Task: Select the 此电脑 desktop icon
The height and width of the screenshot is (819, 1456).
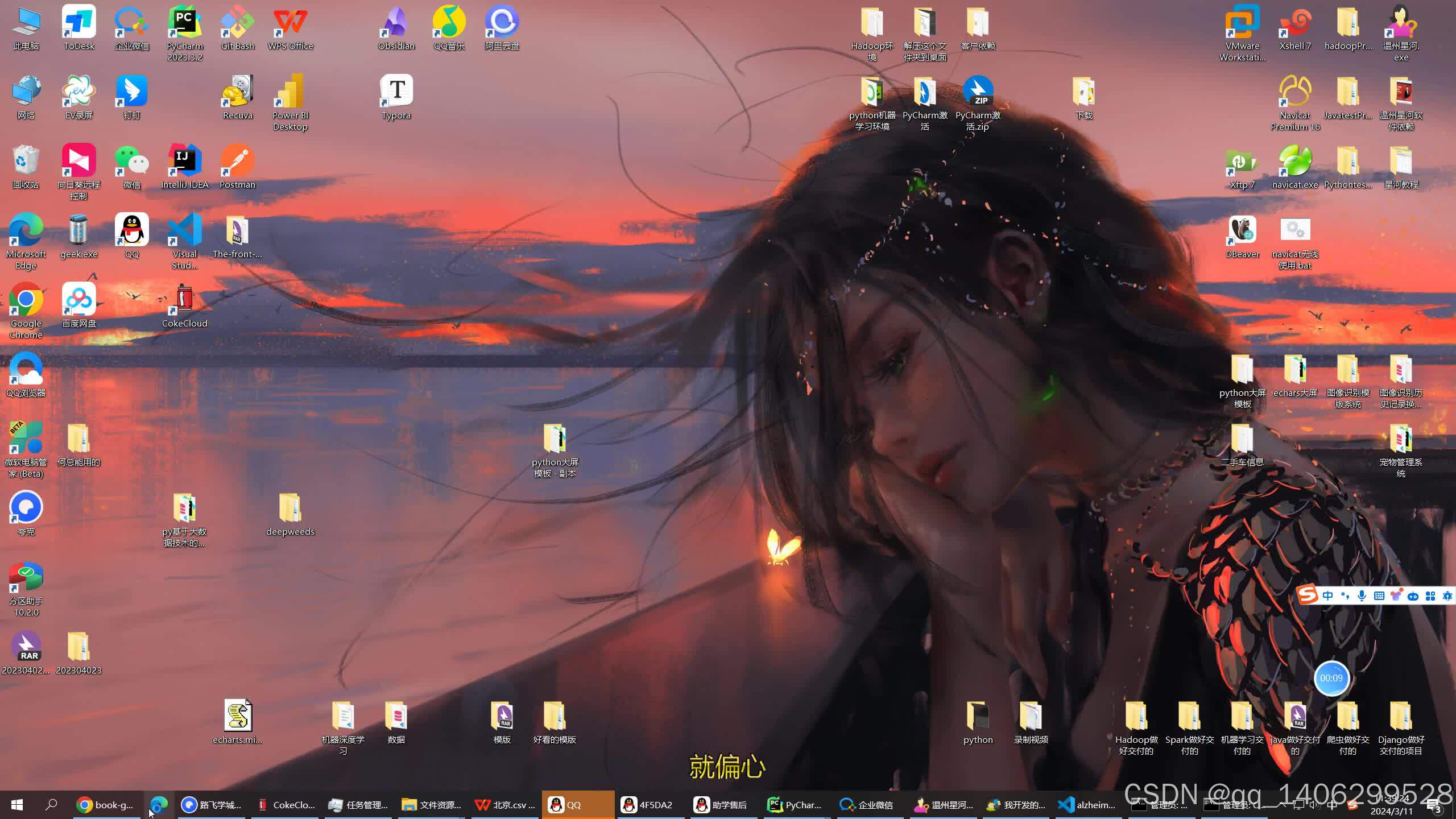Action: tap(26, 28)
